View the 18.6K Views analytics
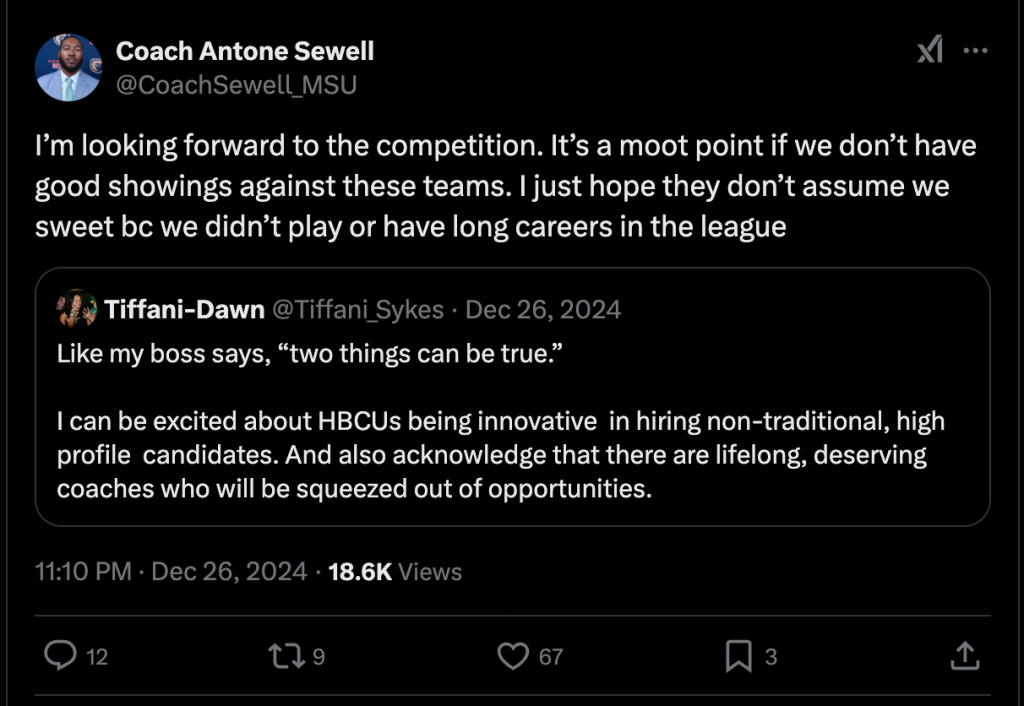 (395, 572)
